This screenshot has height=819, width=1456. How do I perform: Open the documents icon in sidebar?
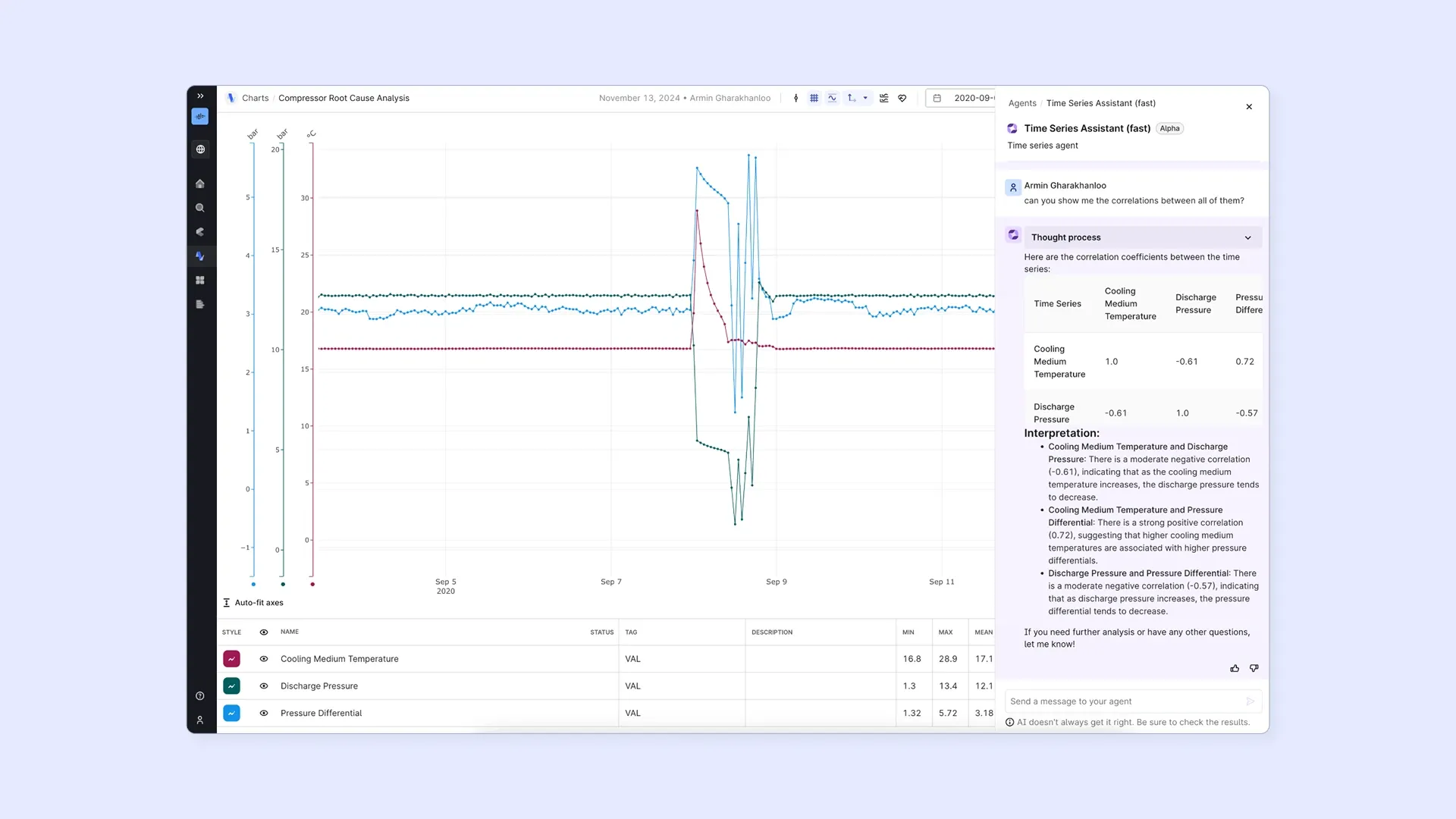[x=200, y=305]
